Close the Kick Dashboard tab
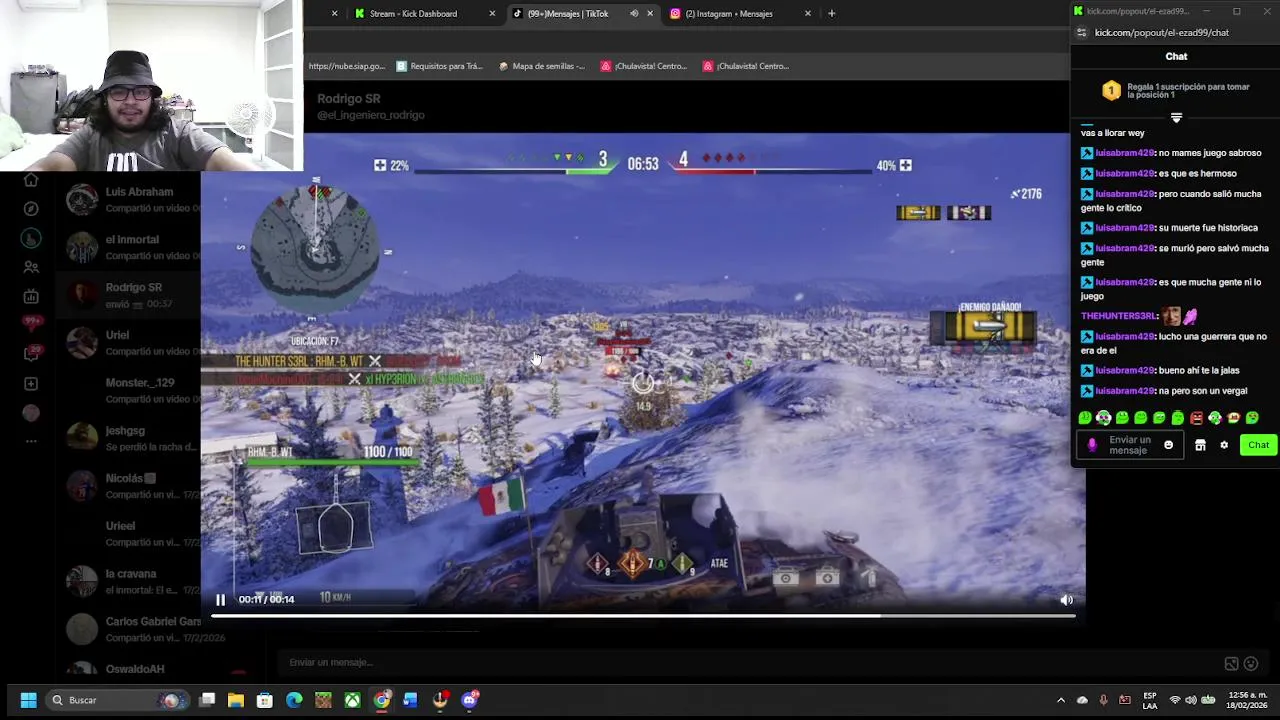 [x=492, y=14]
